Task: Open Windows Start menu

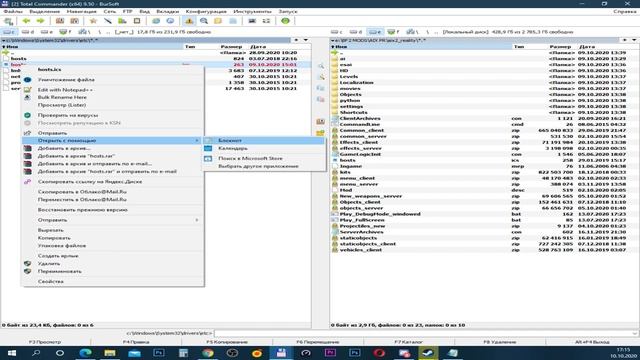Action: [11, 353]
